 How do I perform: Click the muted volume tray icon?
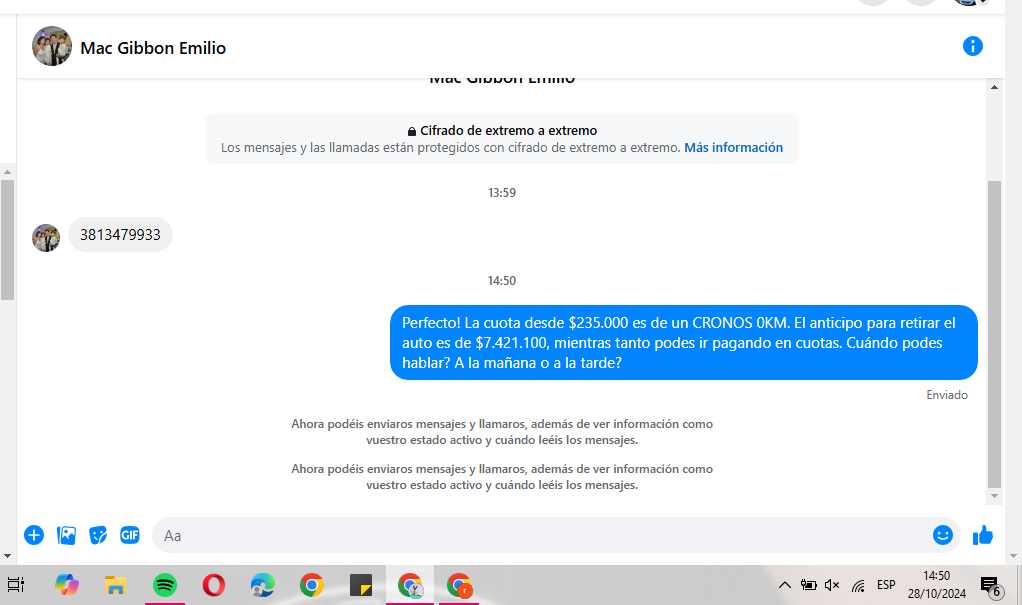pyautogui.click(x=832, y=585)
